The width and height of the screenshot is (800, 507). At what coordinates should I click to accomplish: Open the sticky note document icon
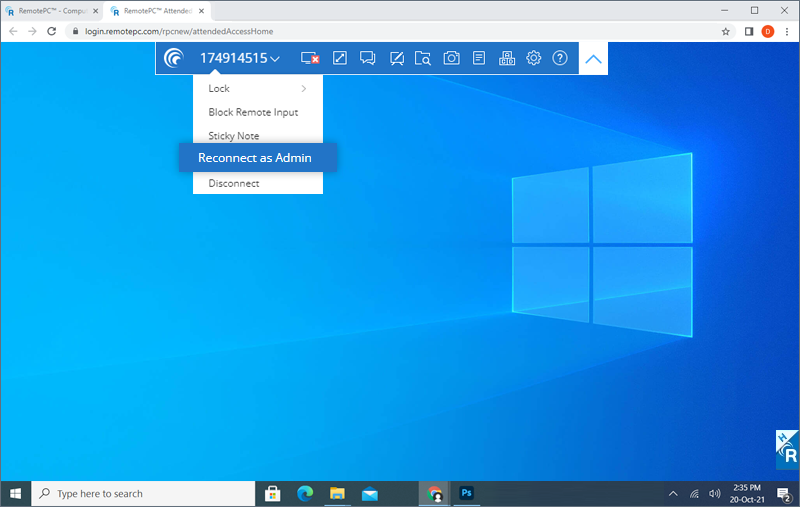tap(479, 58)
